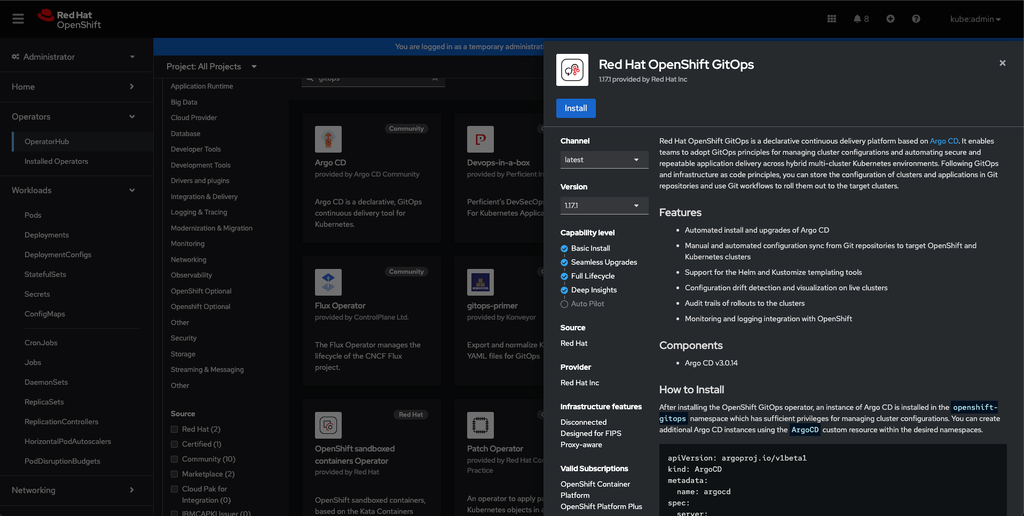Open the Project: All Projects selector
Image resolution: width=1024 pixels, height=516 pixels.
pyautogui.click(x=211, y=67)
